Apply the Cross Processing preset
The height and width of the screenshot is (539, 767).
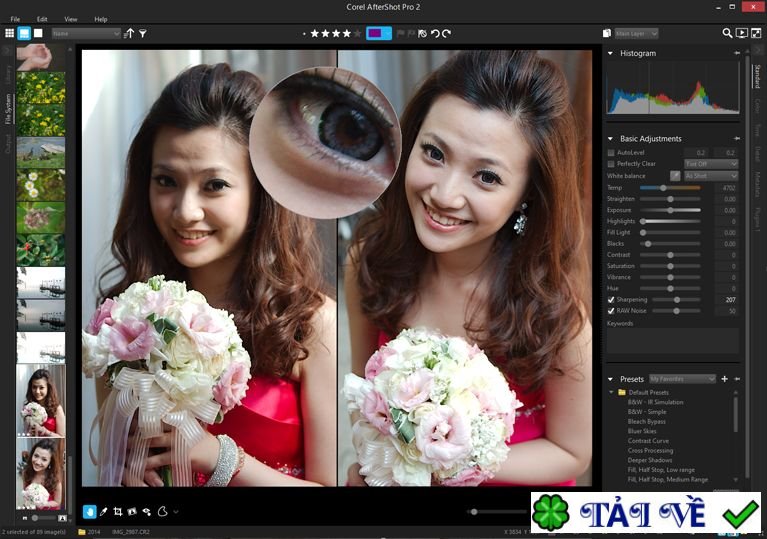pyautogui.click(x=649, y=450)
